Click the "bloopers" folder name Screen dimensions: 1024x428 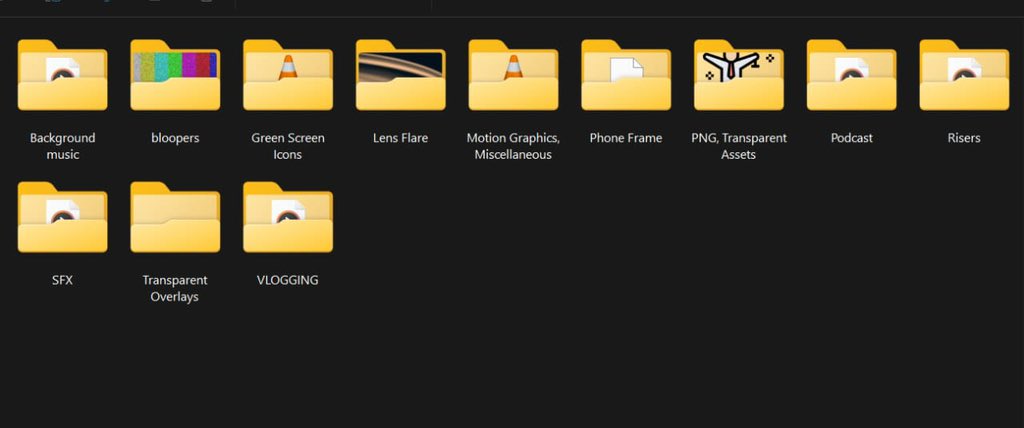point(175,138)
